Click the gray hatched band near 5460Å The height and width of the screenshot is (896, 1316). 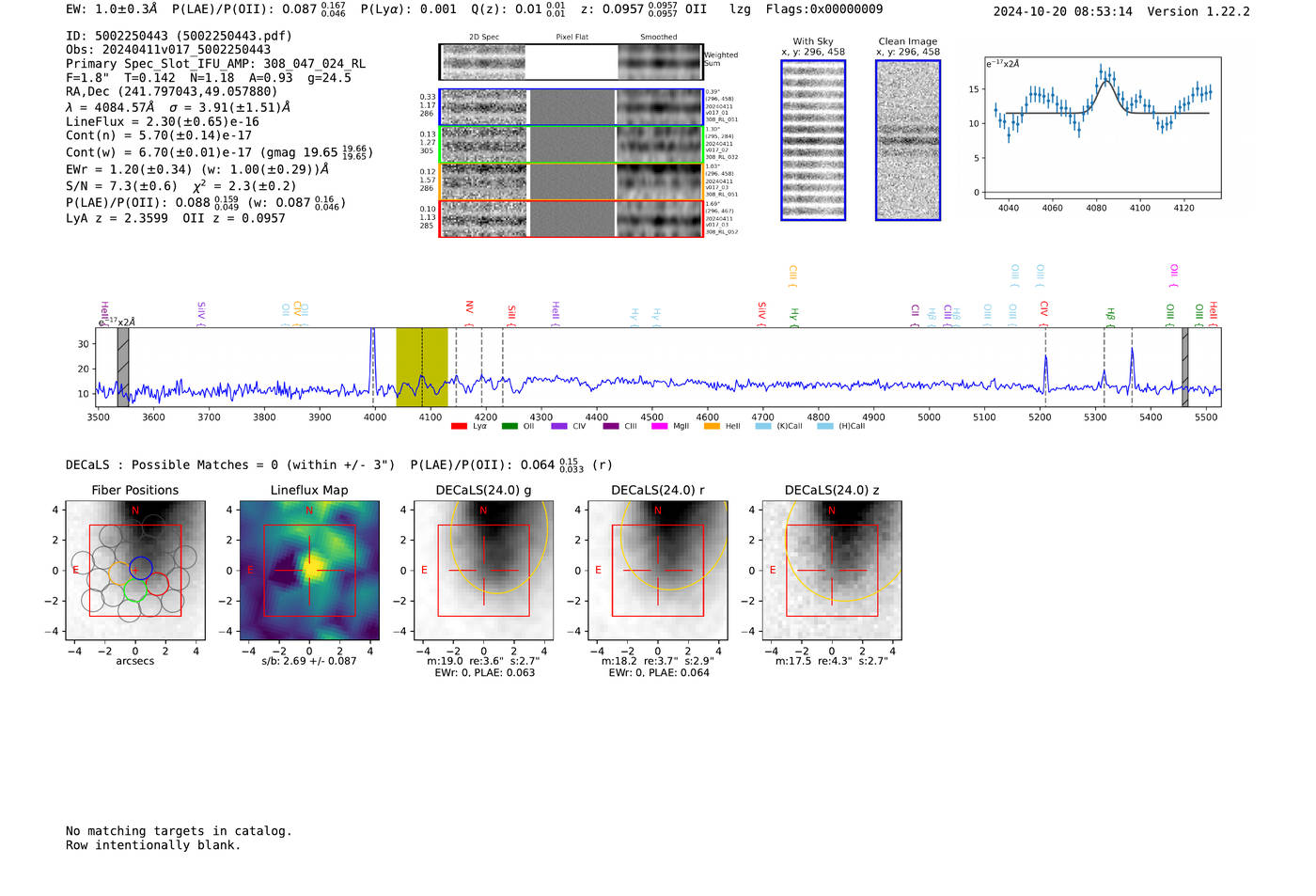(x=1185, y=367)
